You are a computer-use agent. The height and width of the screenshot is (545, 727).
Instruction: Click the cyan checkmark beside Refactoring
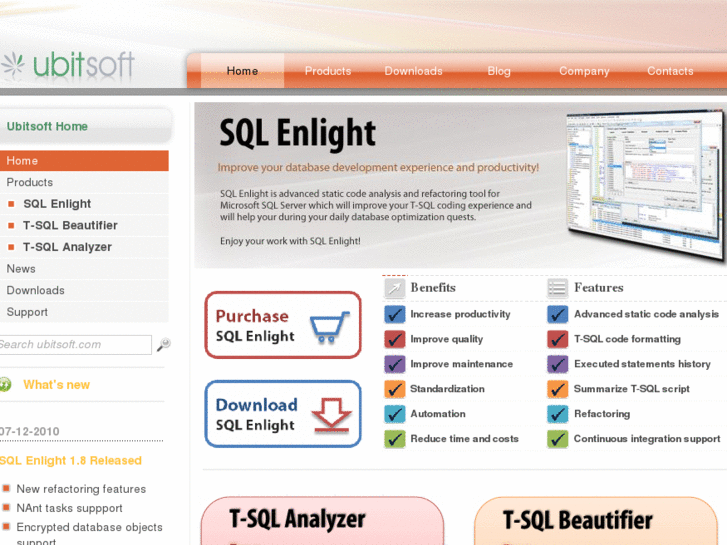[557, 414]
